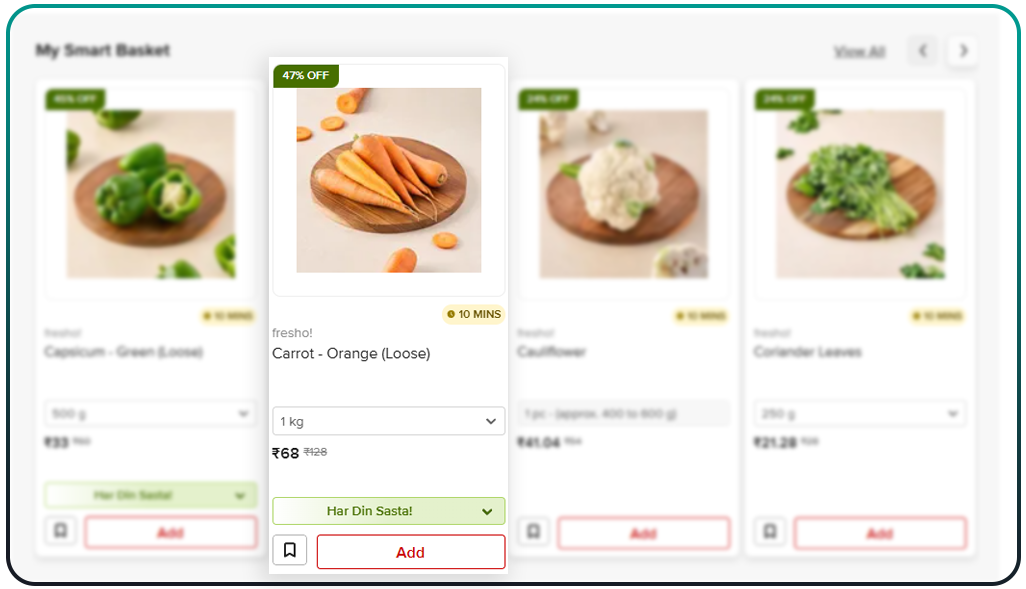This screenshot has width=1026, height=589.
Task: Open the Cauliflower product photo
Action: (x=624, y=194)
